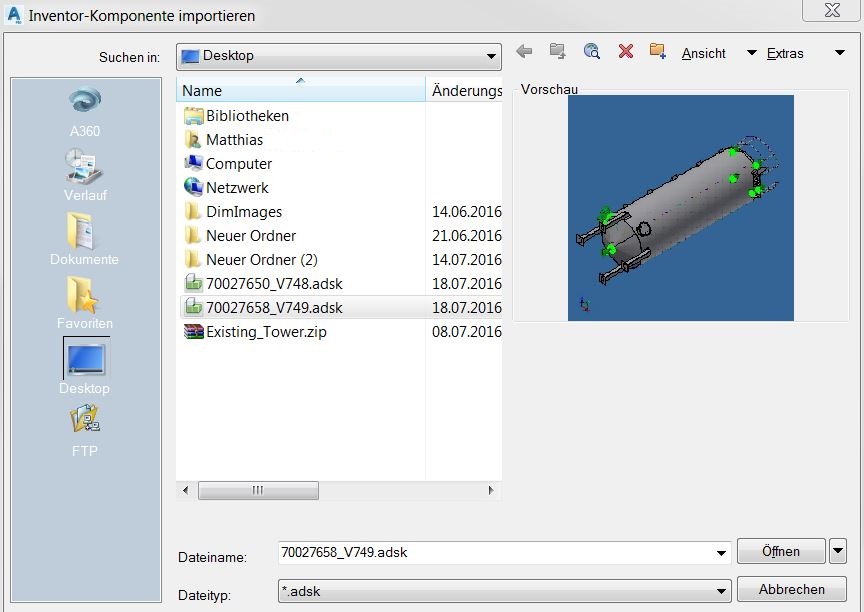Expand the Extras menu arrow
The image size is (864, 612).
pos(840,53)
